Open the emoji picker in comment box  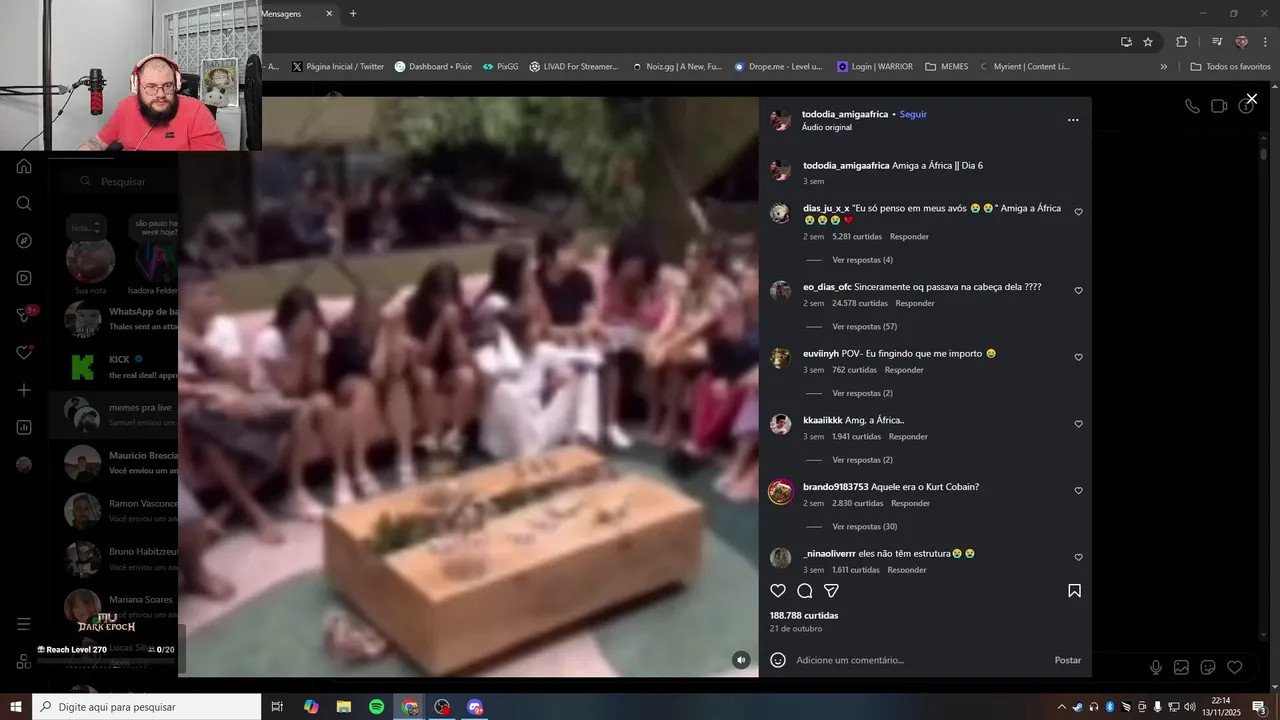[x=778, y=660]
